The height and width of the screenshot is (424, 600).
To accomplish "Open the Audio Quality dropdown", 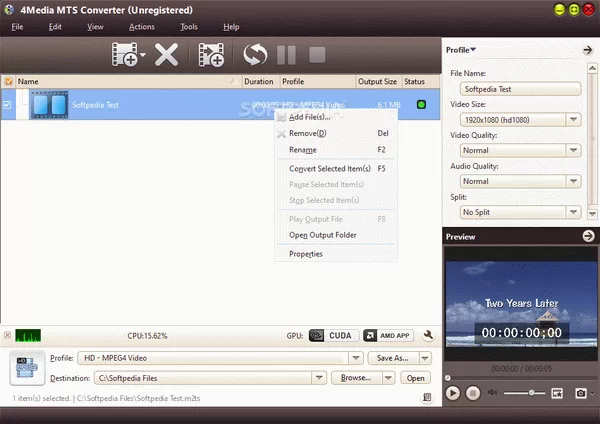I will pyautogui.click(x=573, y=181).
